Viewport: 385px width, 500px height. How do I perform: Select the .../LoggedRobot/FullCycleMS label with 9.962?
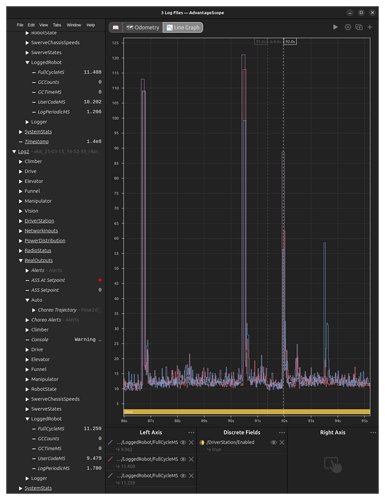click(147, 442)
